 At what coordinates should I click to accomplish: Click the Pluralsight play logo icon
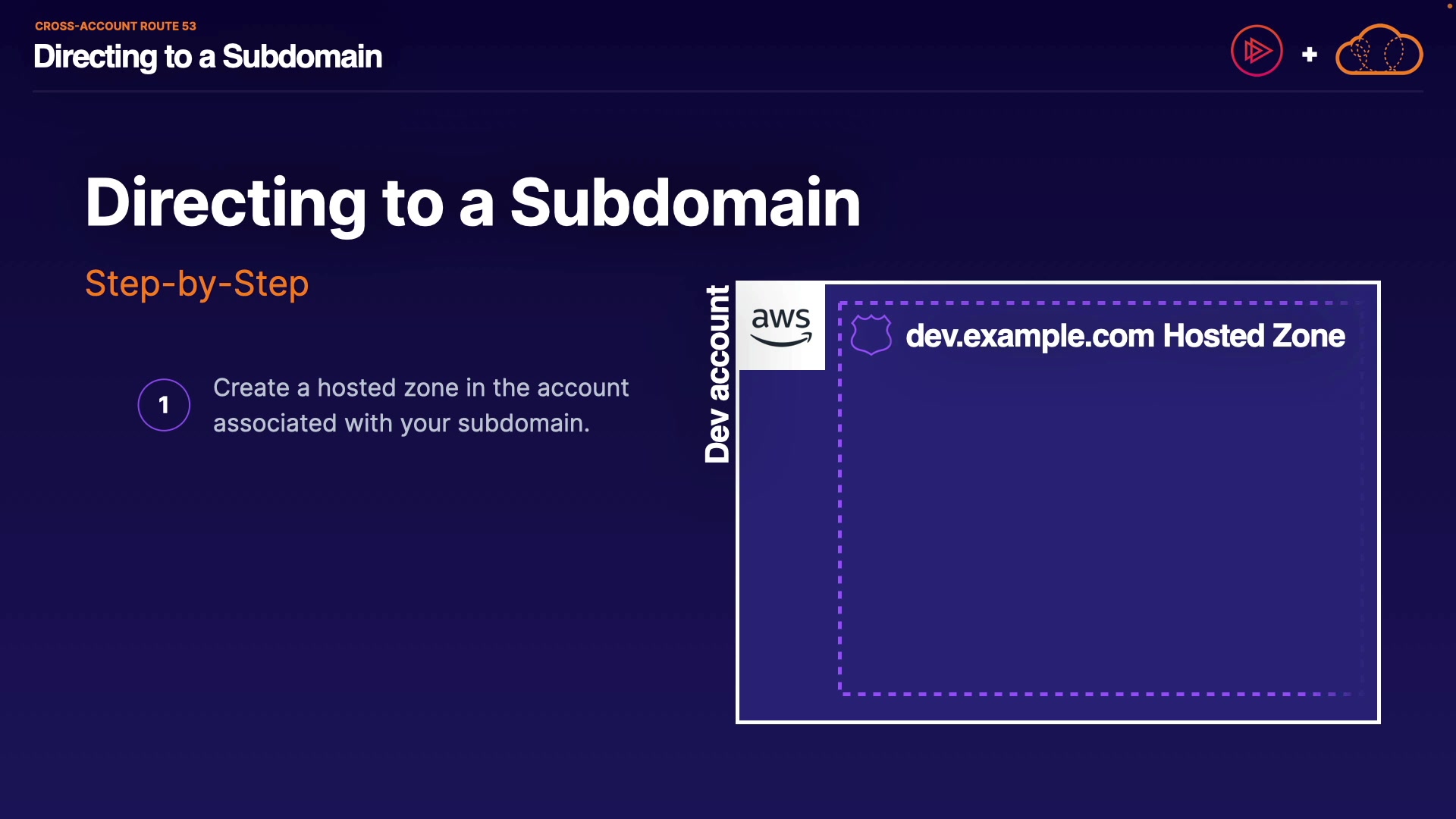1257,51
